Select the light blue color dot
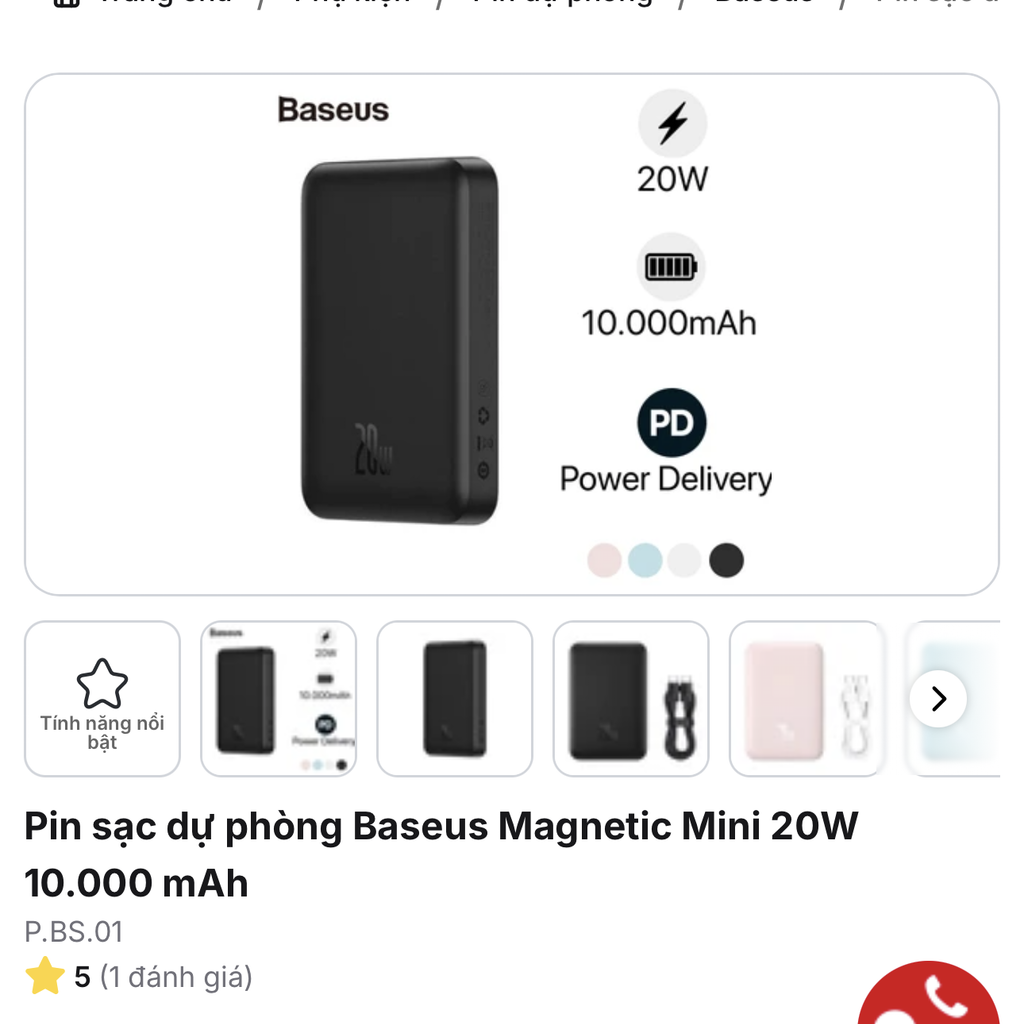This screenshot has width=1024, height=1024. point(644,561)
